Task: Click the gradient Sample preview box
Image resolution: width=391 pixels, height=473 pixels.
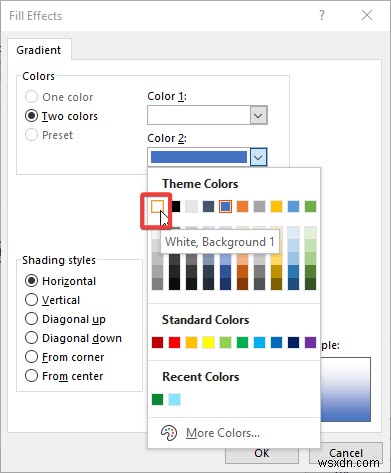Action: point(346,390)
